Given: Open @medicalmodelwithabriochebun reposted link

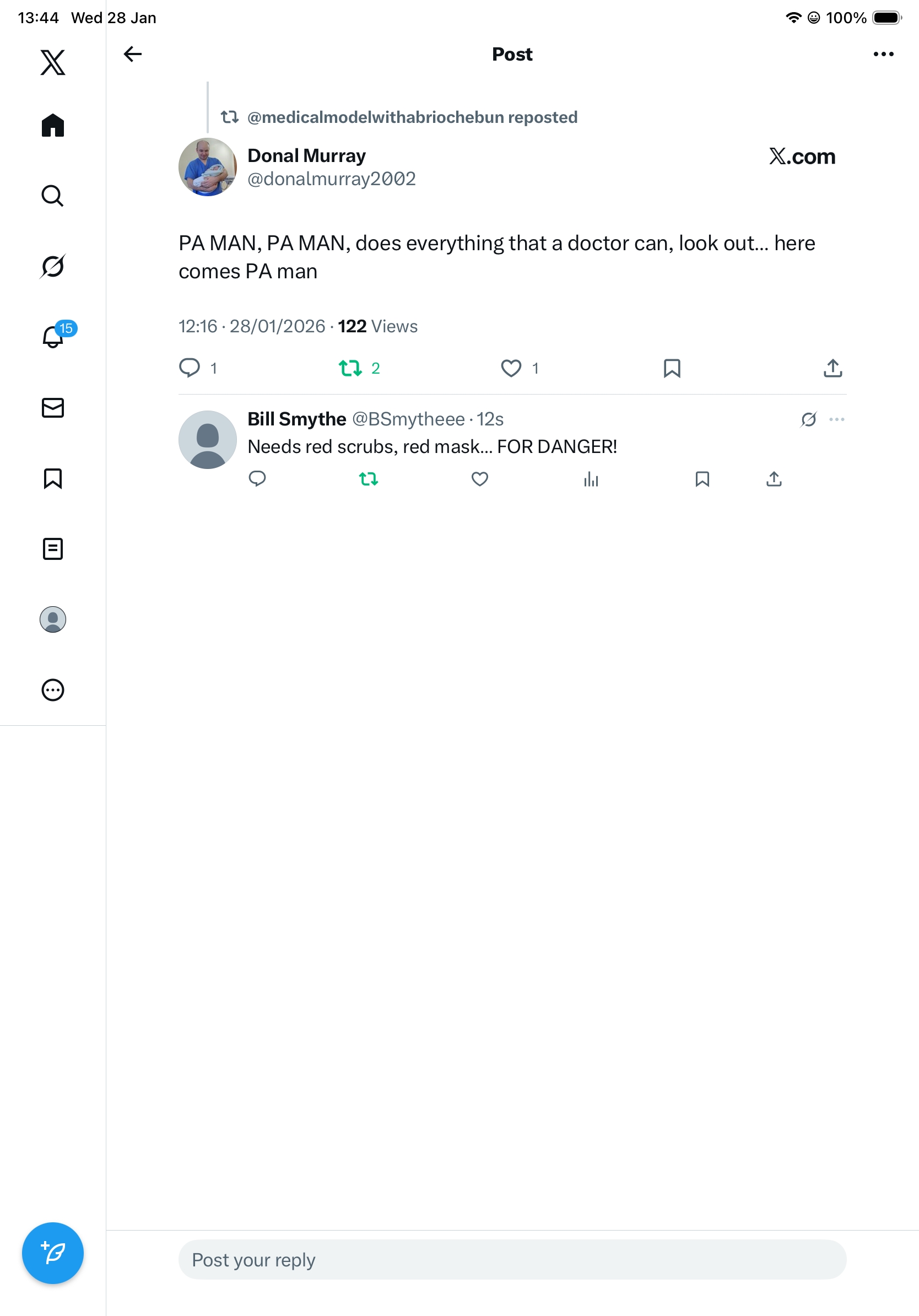Looking at the screenshot, I should click(x=412, y=117).
